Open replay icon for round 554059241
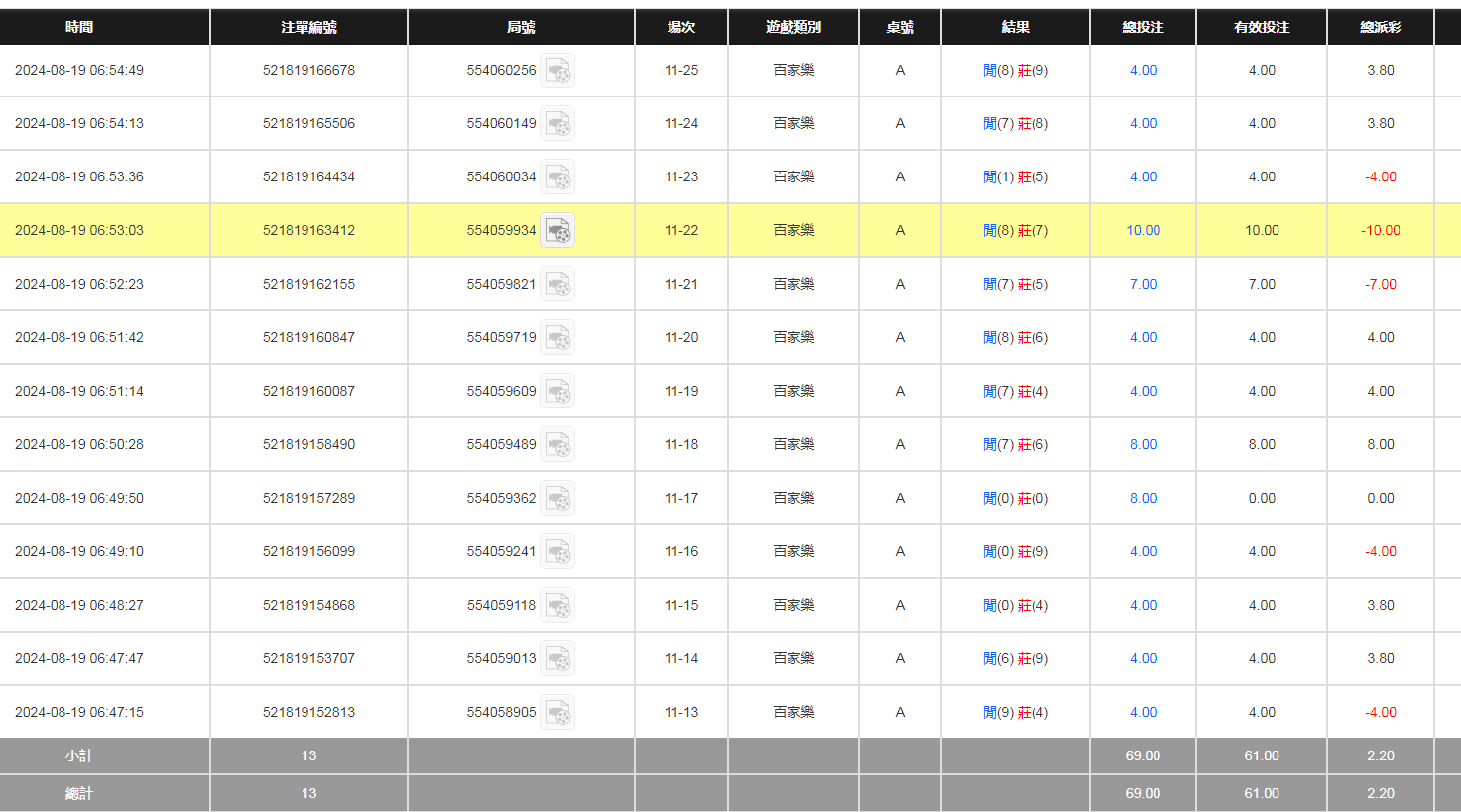This screenshot has height=812, width=1461. (557, 552)
